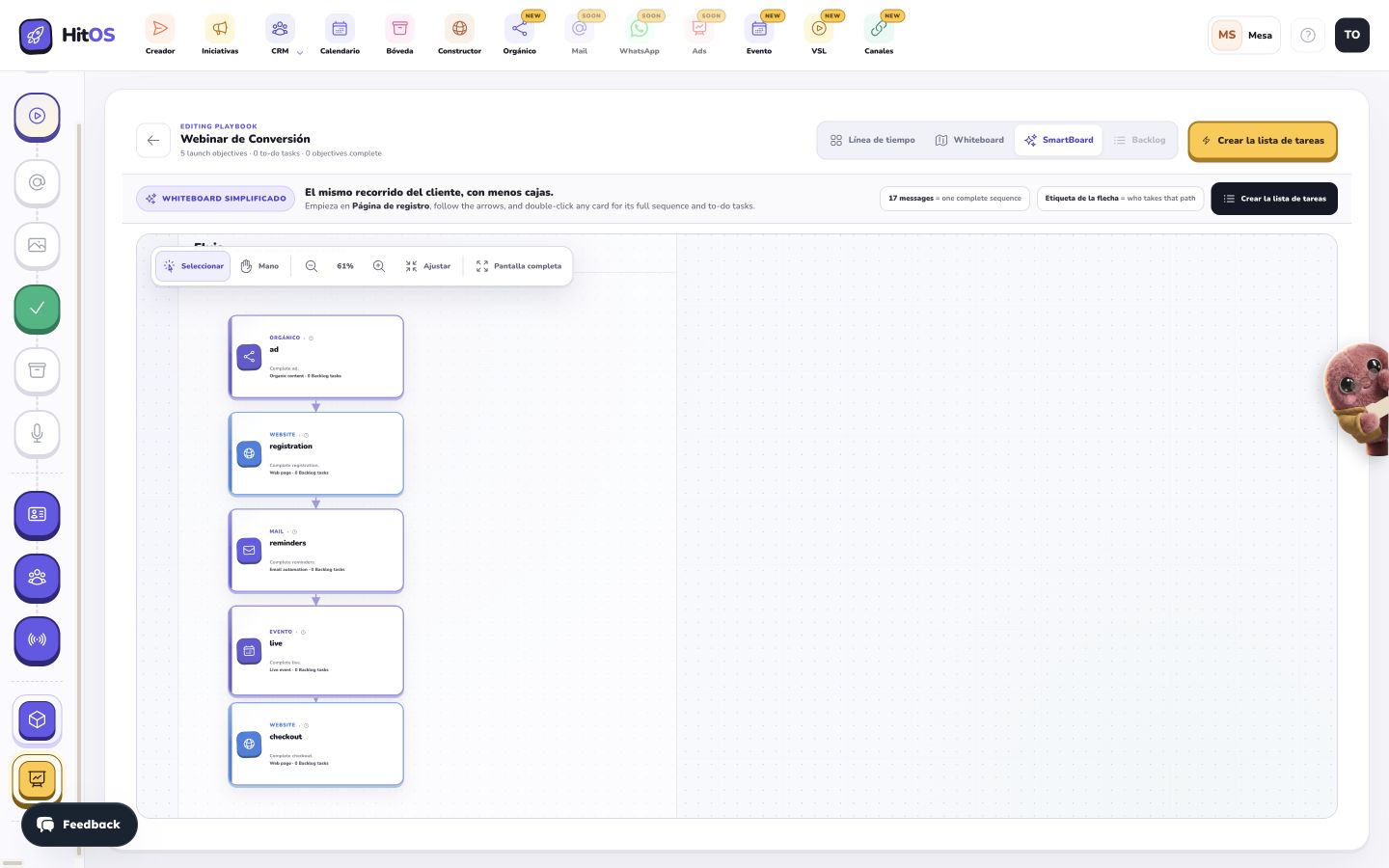Expand the CRM dropdown chevron

pyautogui.click(x=300, y=53)
